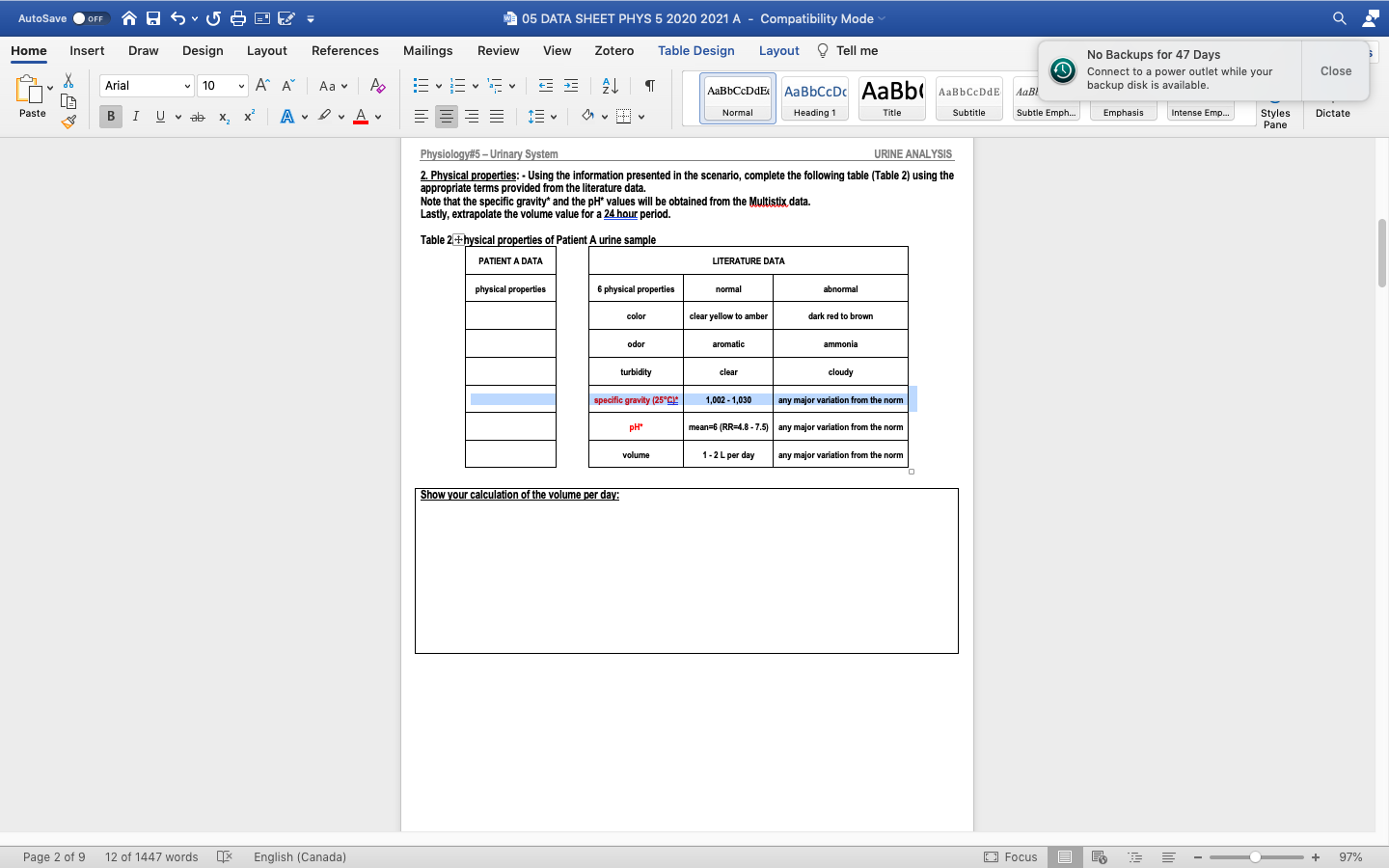Redo the last action

213,18
